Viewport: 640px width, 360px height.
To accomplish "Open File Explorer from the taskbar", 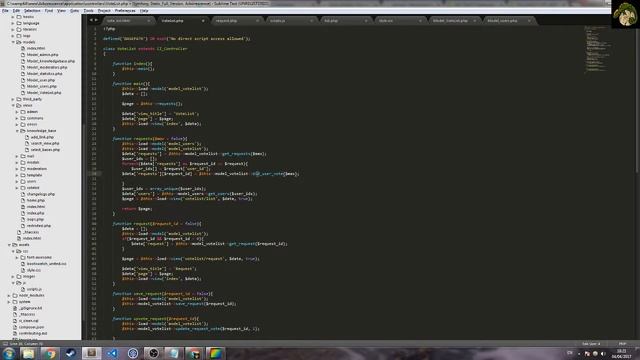I will pyautogui.click(x=29, y=353).
